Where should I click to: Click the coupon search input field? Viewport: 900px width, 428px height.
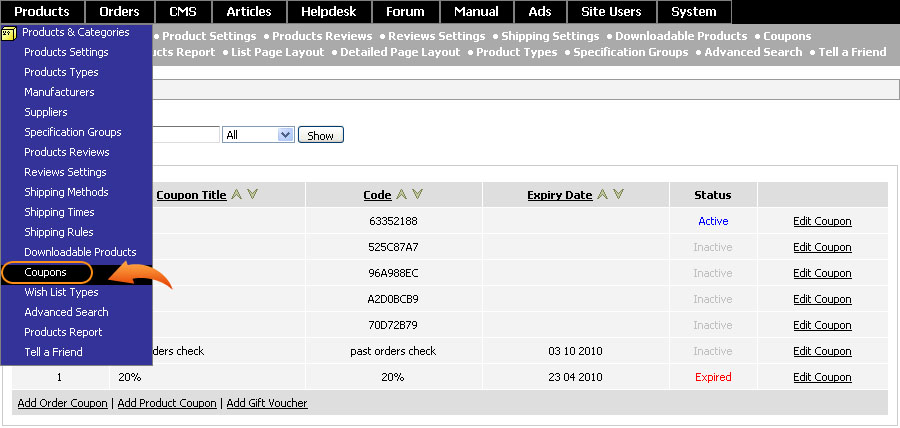pos(186,135)
